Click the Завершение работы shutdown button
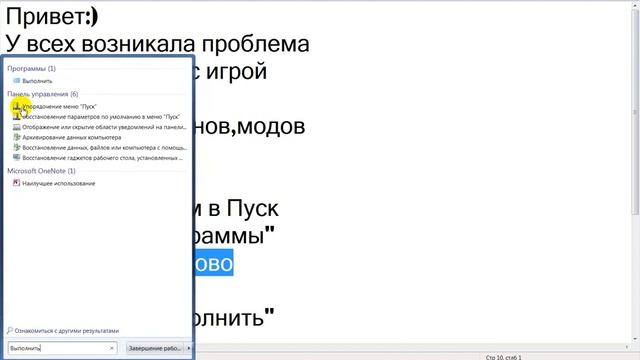This screenshot has width=640, height=360. pos(155,348)
